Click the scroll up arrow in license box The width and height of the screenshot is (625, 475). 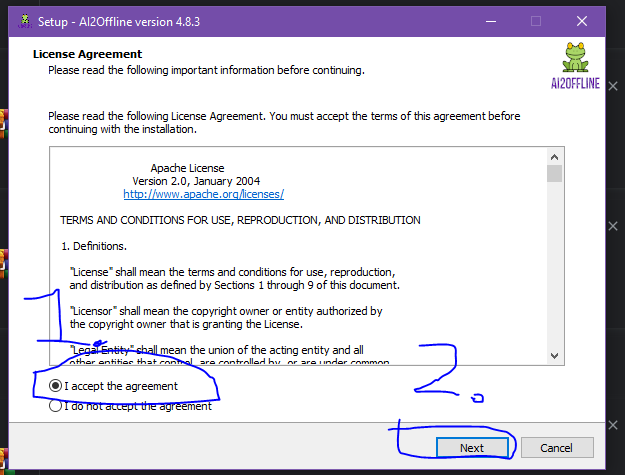coord(554,156)
